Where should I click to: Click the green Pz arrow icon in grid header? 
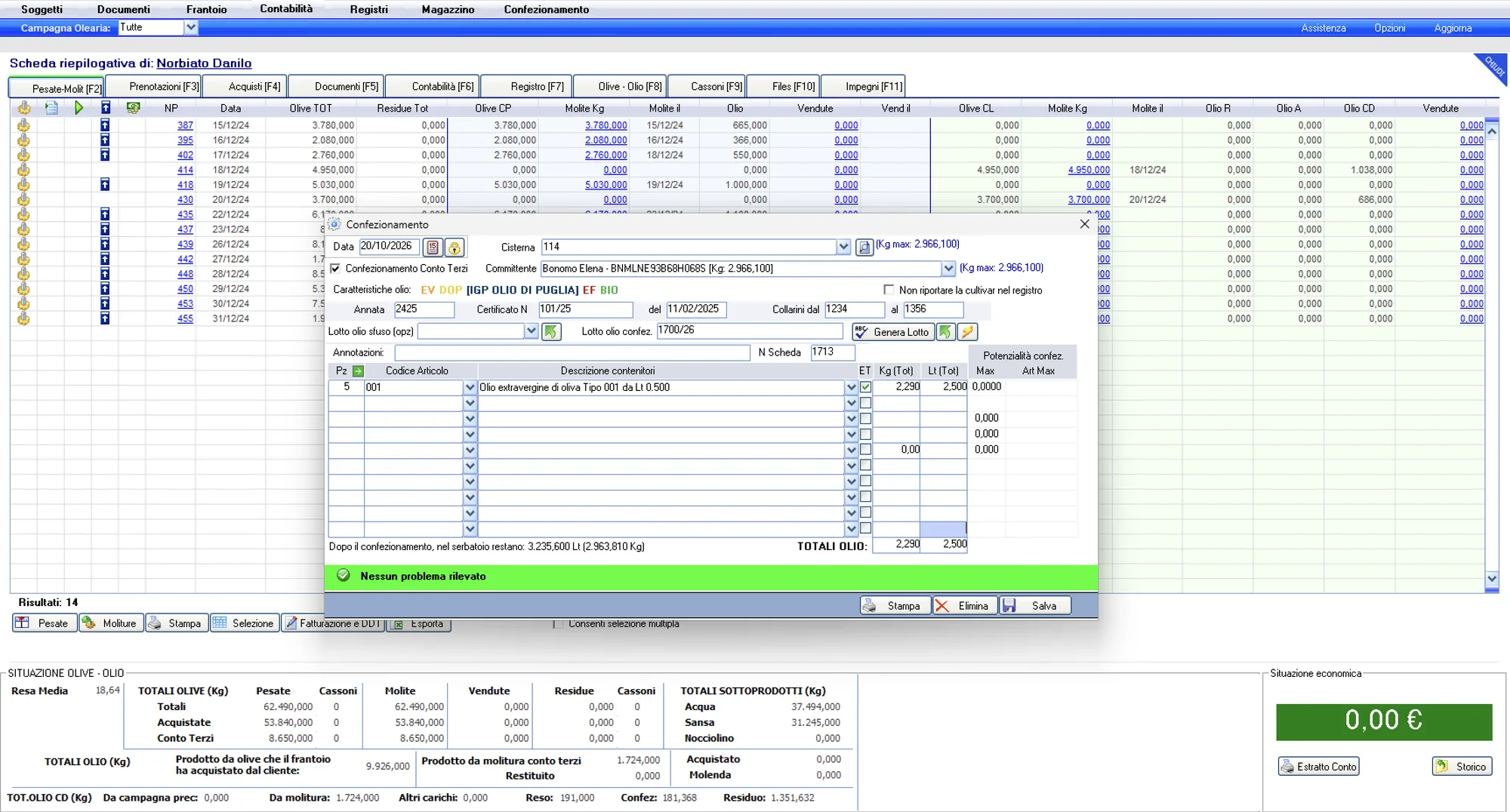pyautogui.click(x=358, y=371)
